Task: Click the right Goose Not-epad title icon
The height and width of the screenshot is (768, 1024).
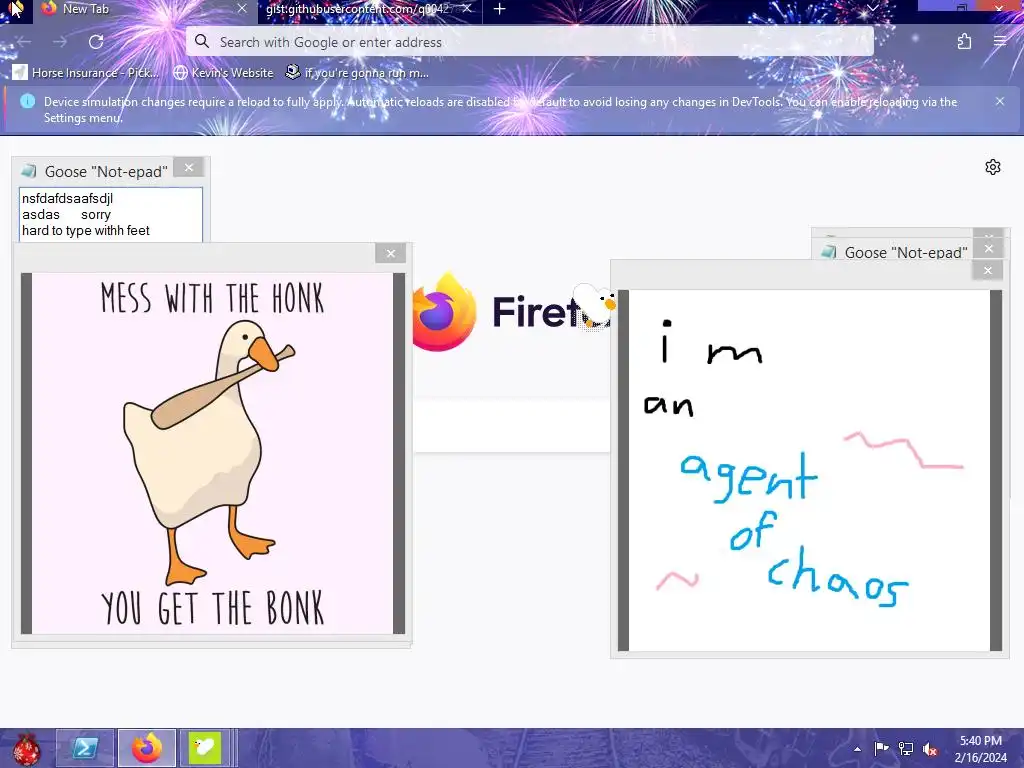Action: tap(829, 252)
